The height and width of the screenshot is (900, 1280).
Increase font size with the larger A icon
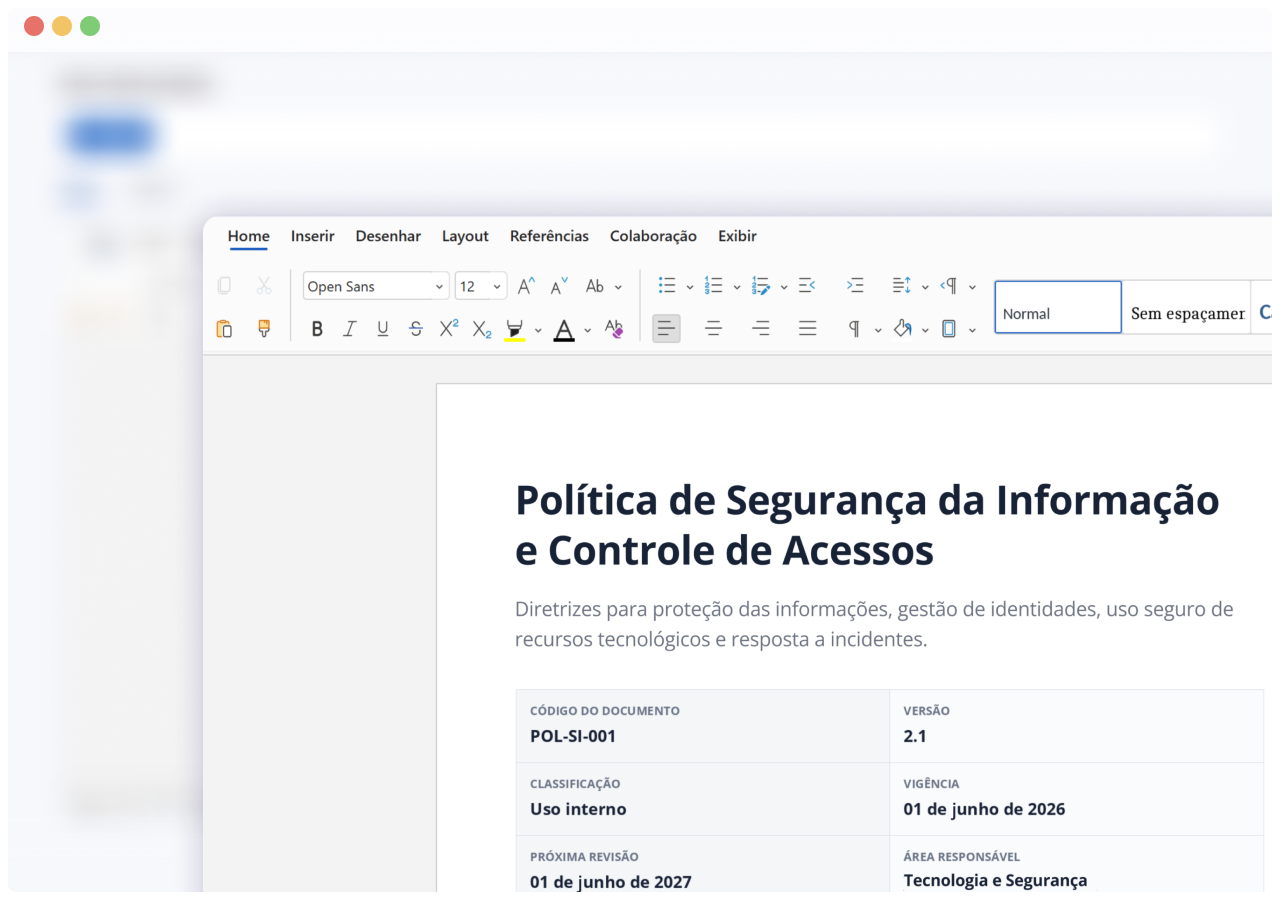coord(527,286)
